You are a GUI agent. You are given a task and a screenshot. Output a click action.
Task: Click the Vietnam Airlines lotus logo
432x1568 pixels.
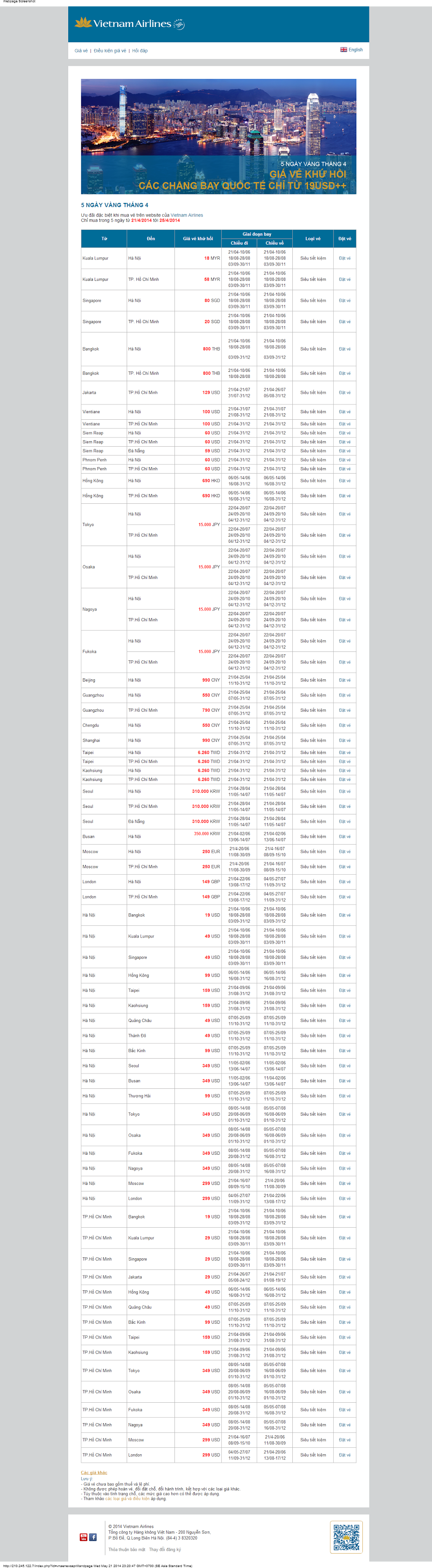pos(83,23)
